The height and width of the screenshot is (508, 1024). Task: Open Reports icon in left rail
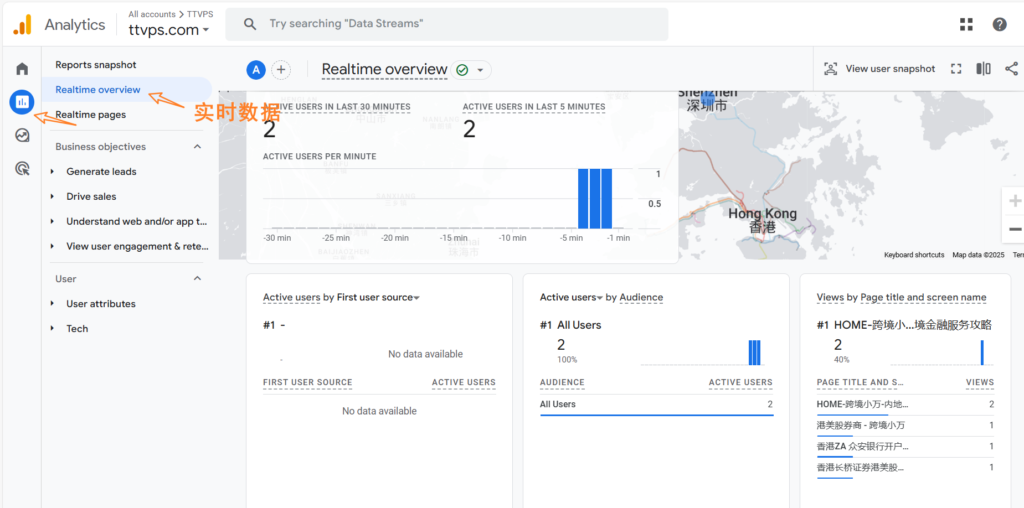(21, 102)
